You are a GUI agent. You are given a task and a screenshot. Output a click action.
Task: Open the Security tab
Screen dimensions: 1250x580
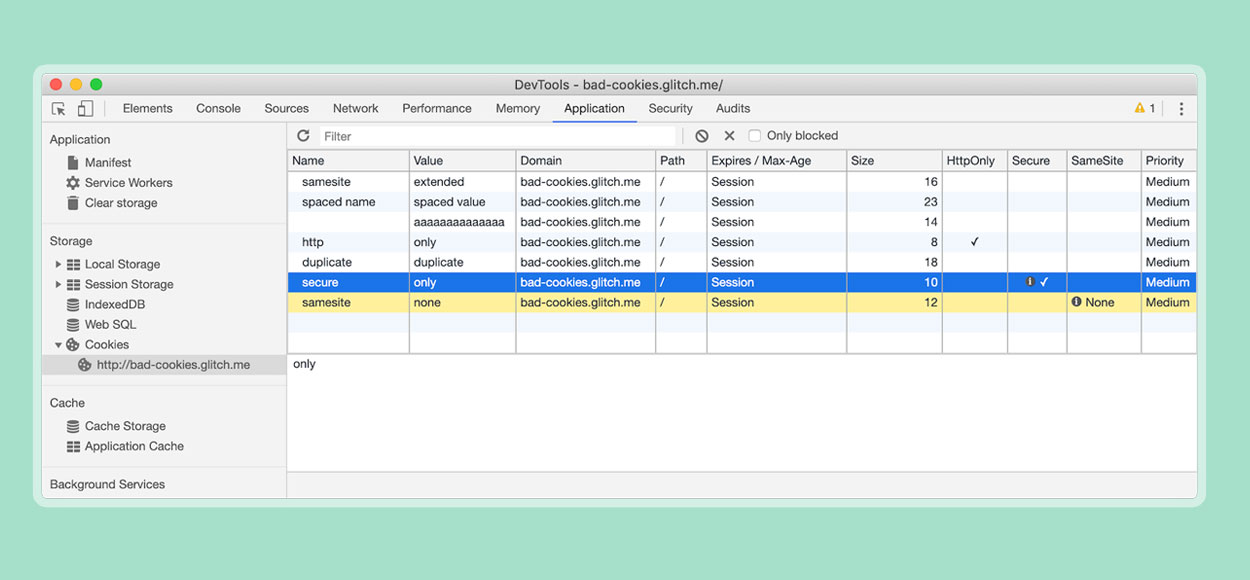pyautogui.click(x=670, y=109)
